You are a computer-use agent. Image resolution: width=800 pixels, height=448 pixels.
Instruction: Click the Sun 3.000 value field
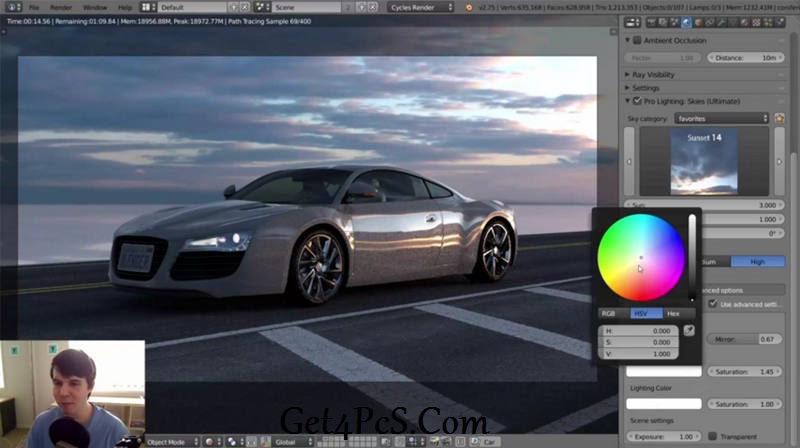pyautogui.click(x=705, y=205)
